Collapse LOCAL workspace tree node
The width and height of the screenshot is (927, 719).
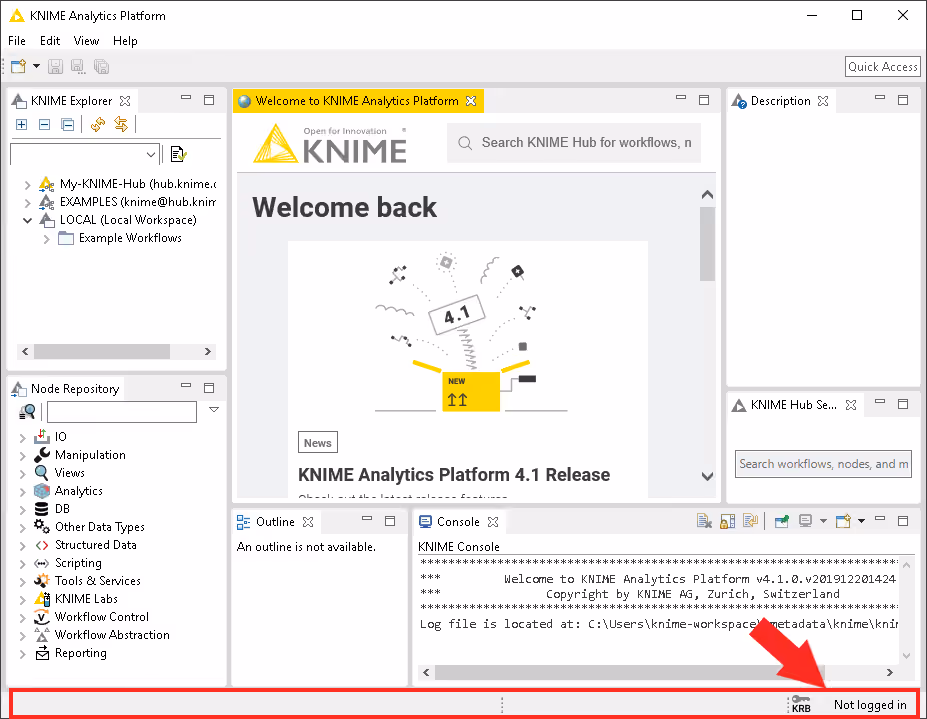tap(27, 220)
